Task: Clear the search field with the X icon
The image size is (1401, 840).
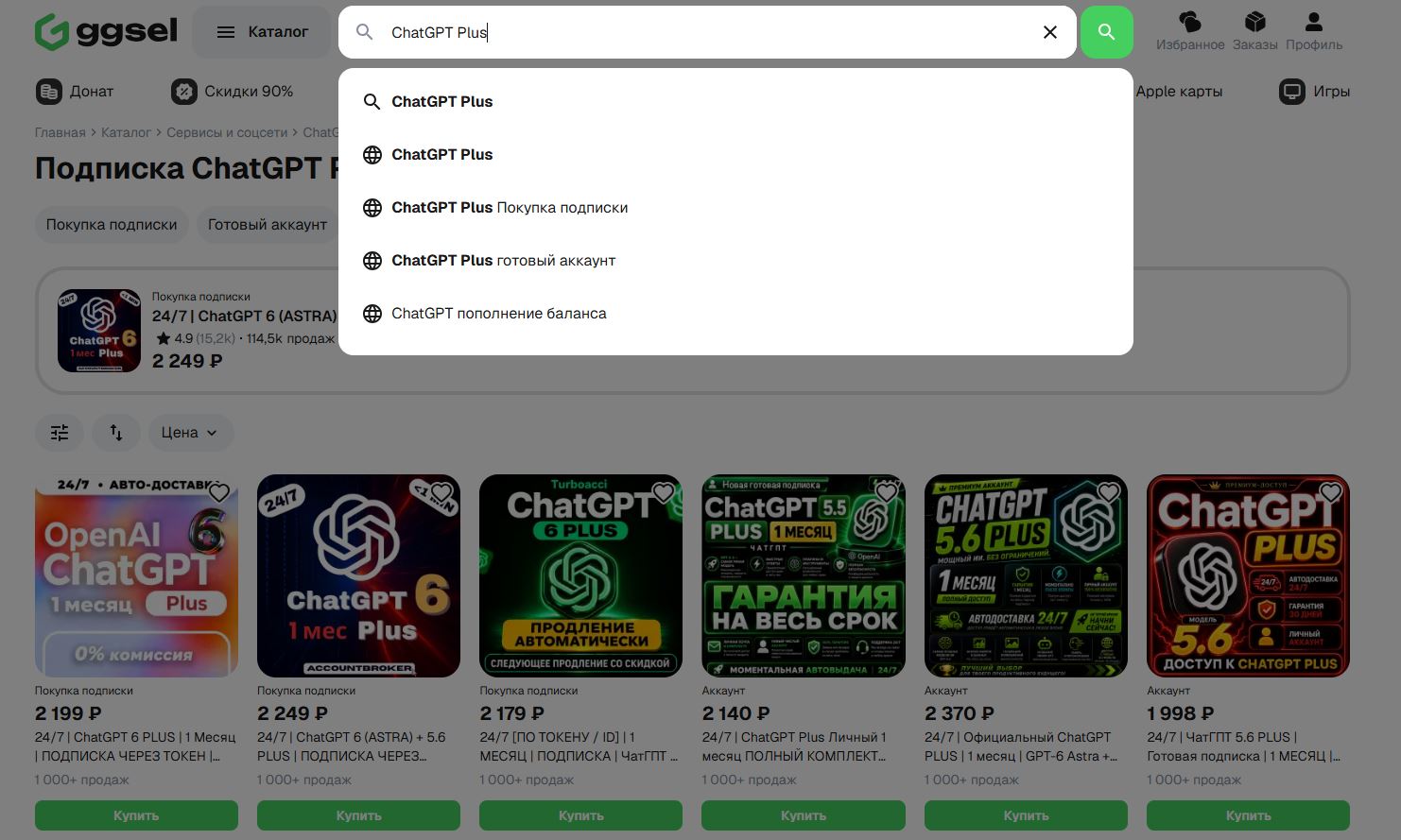Action: click(1049, 32)
